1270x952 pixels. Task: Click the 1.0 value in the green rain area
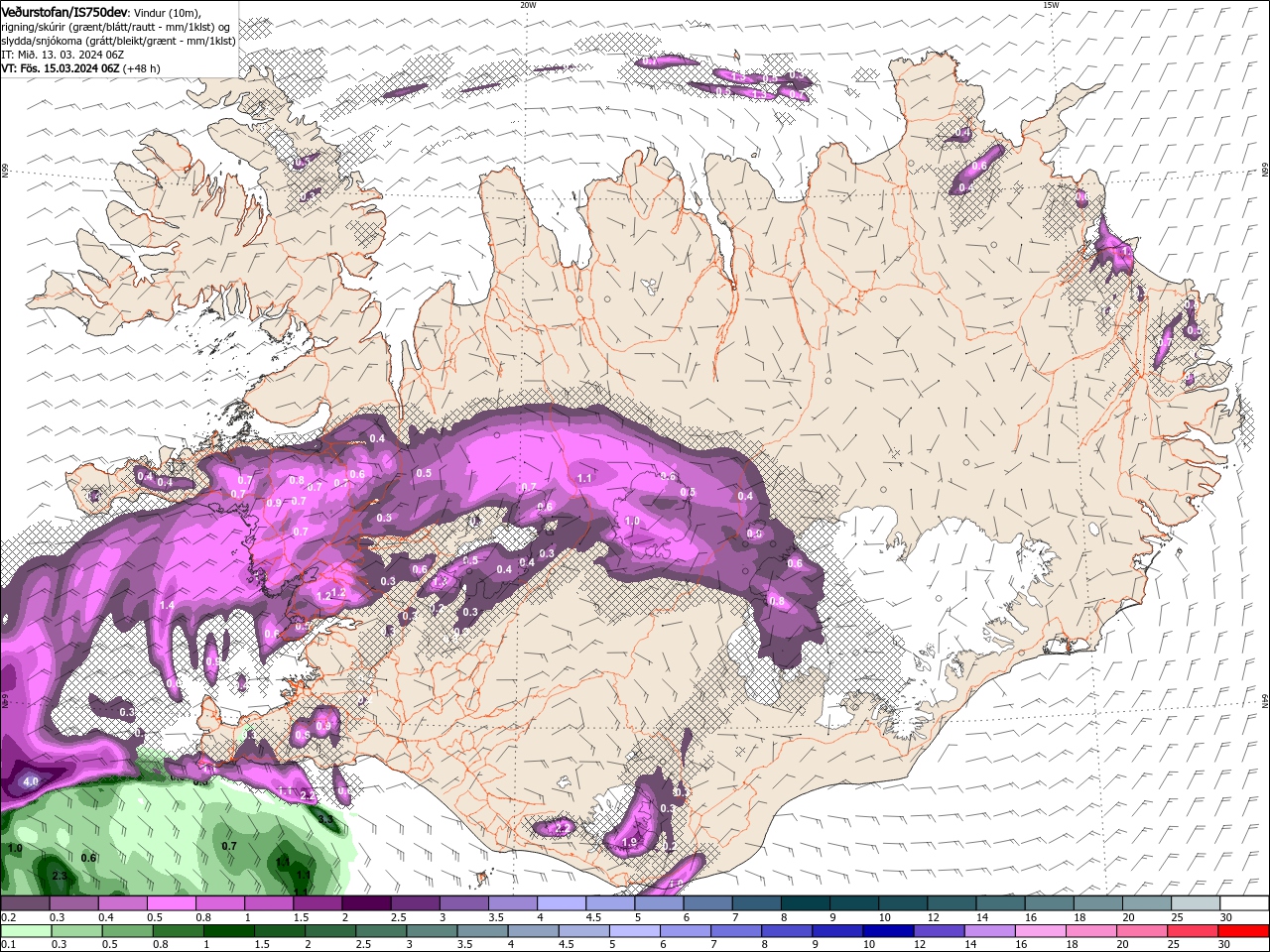pyautogui.click(x=15, y=849)
